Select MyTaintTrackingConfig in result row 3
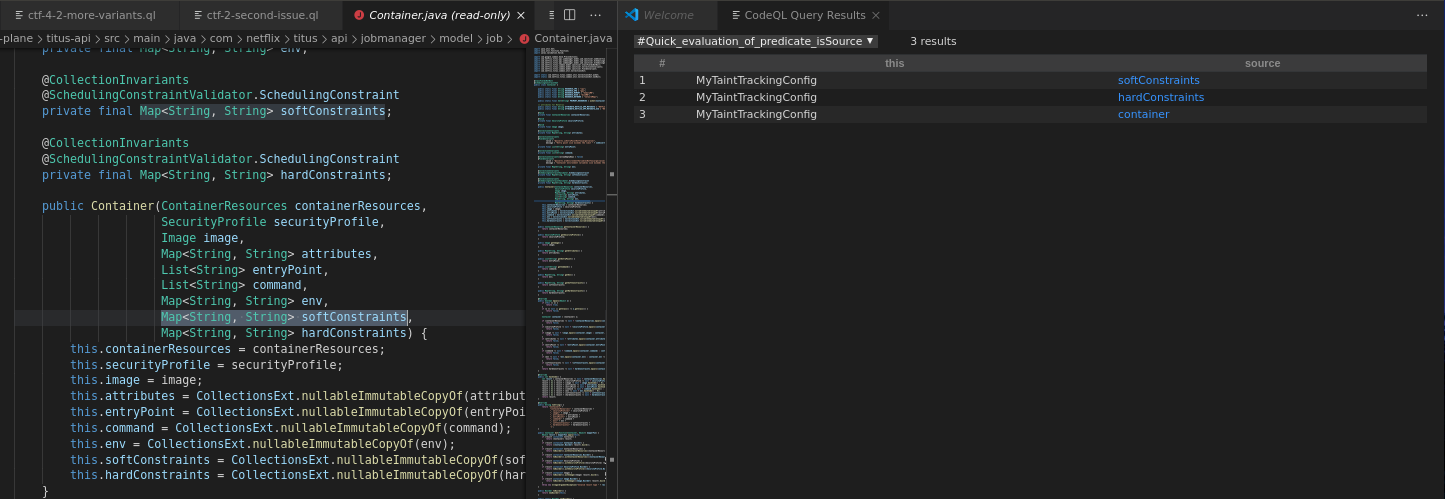1445x499 pixels. (756, 114)
